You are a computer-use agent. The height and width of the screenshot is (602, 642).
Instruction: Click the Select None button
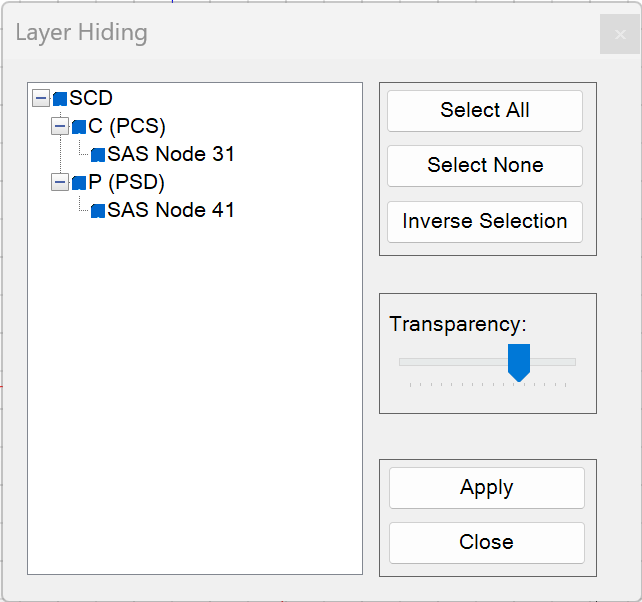[x=485, y=166]
